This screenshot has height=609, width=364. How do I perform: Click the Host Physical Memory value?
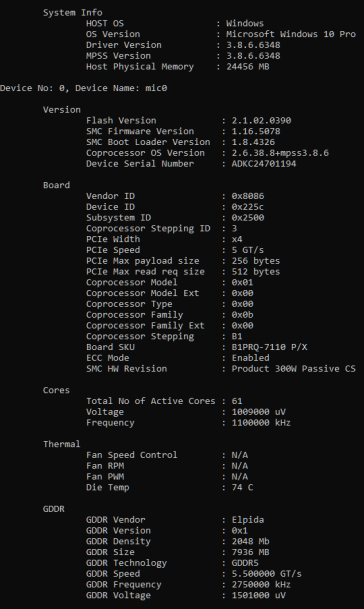(x=248, y=66)
